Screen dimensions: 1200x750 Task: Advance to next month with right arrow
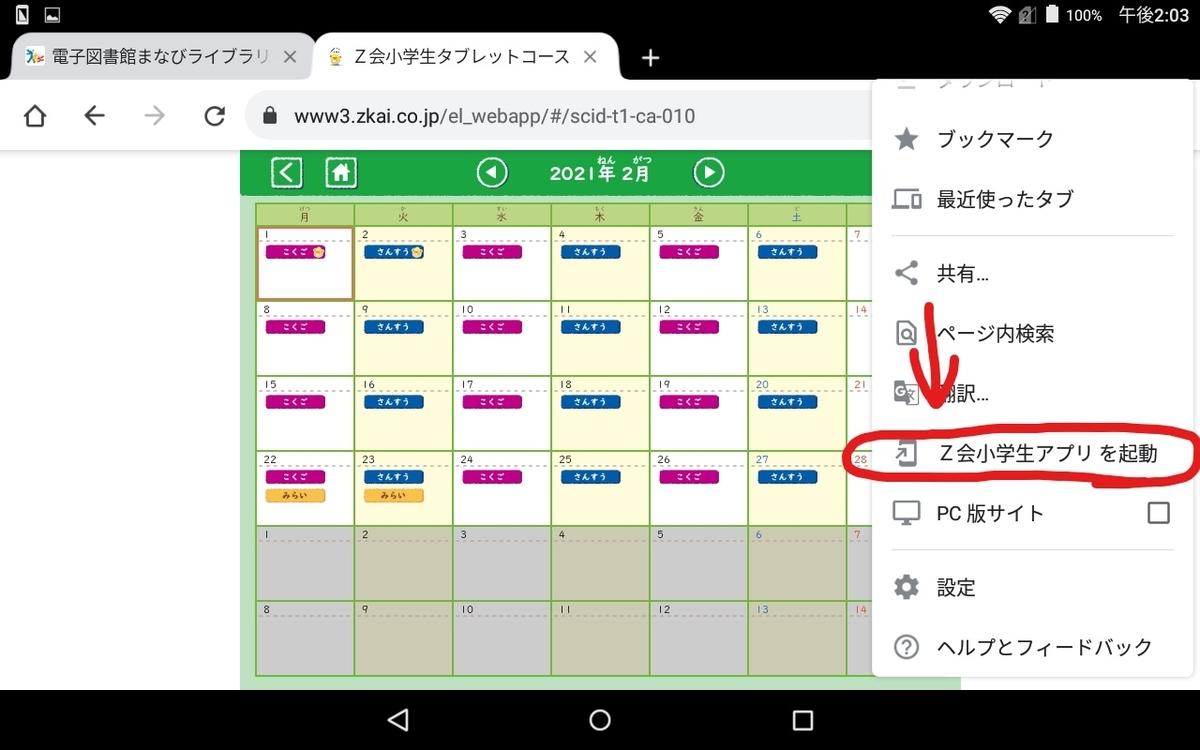tap(709, 173)
